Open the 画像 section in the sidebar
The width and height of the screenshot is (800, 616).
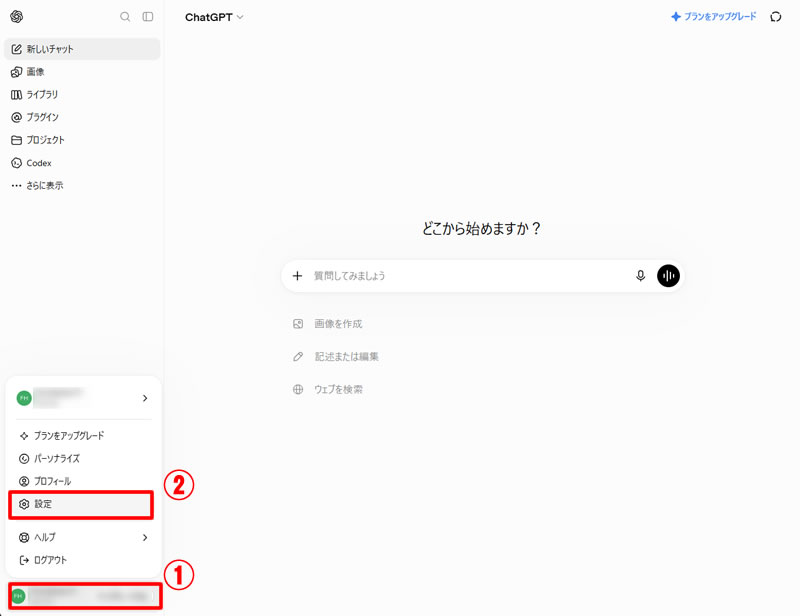click(82, 72)
